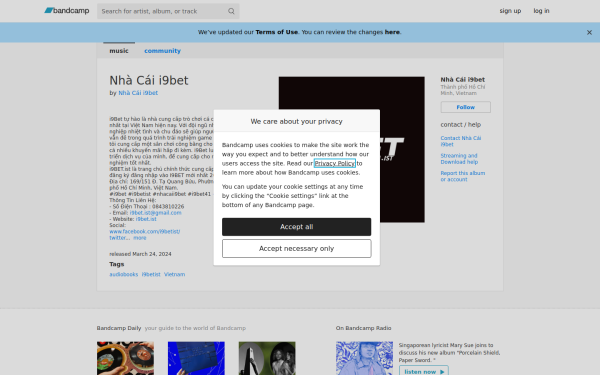Viewport: 600px width, 375px height.
Task: Open the Bandcamp logo home link
Action: click(67, 11)
